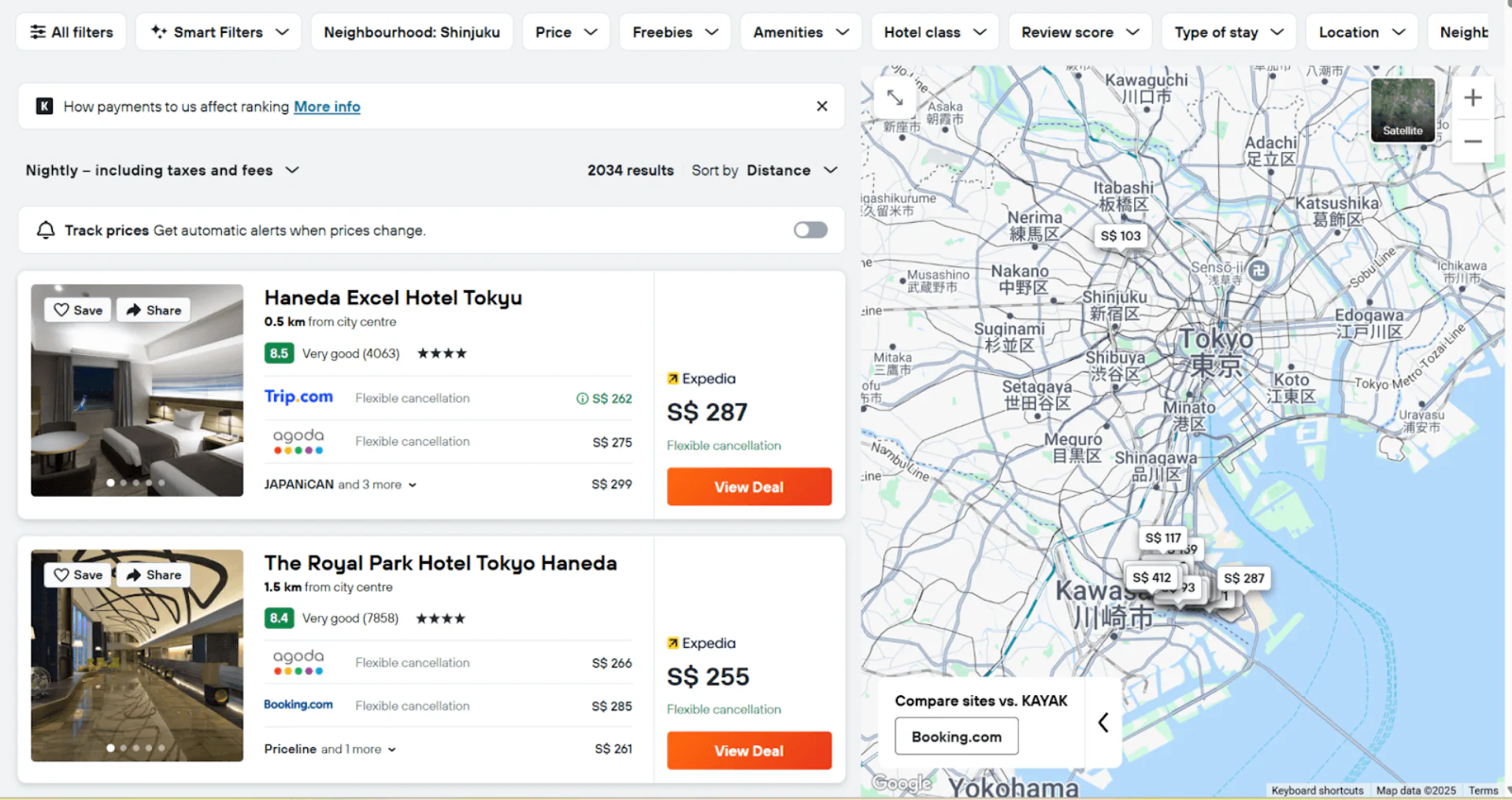Select Booking.com in Compare sites

click(x=956, y=737)
